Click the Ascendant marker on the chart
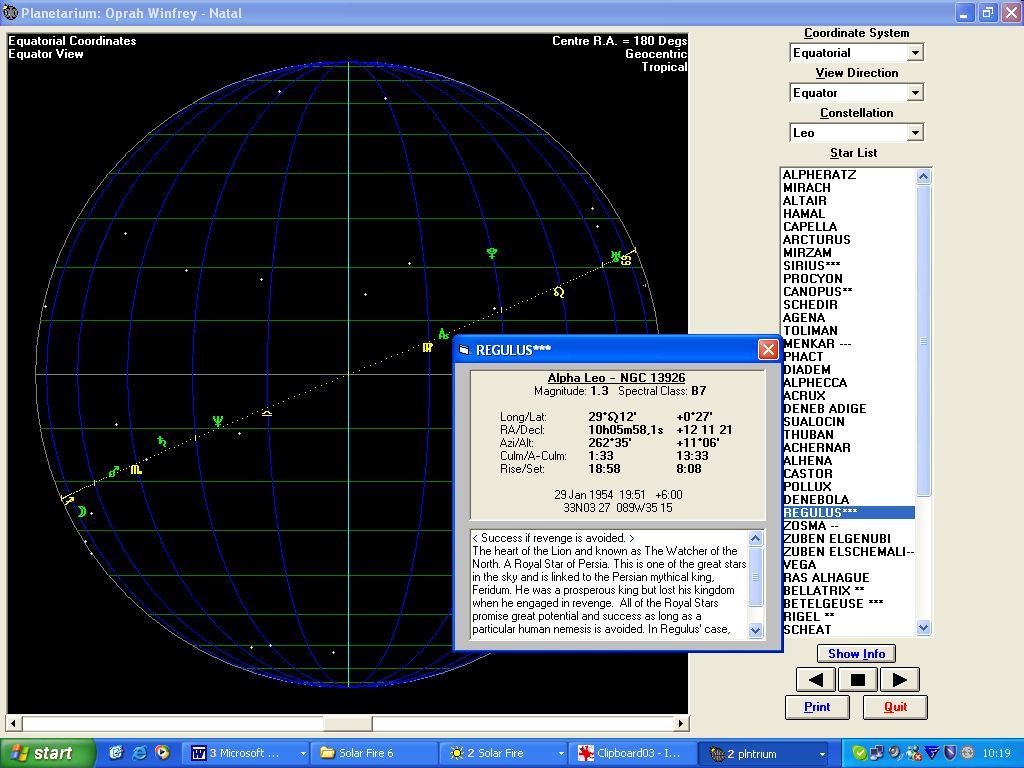The height and width of the screenshot is (768, 1024). pos(443,334)
